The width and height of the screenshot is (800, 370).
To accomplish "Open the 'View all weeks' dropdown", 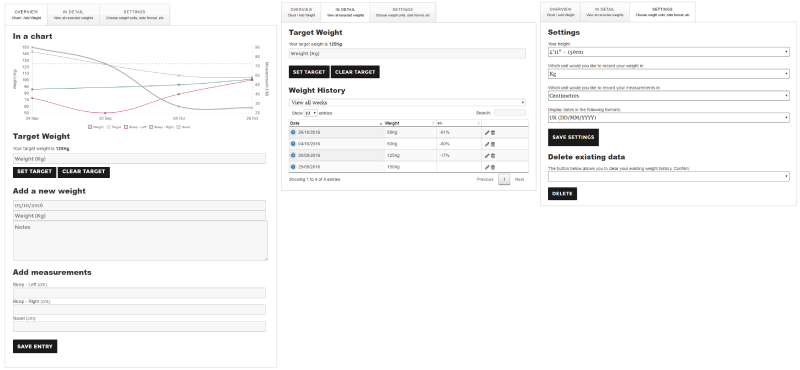I will [x=407, y=103].
